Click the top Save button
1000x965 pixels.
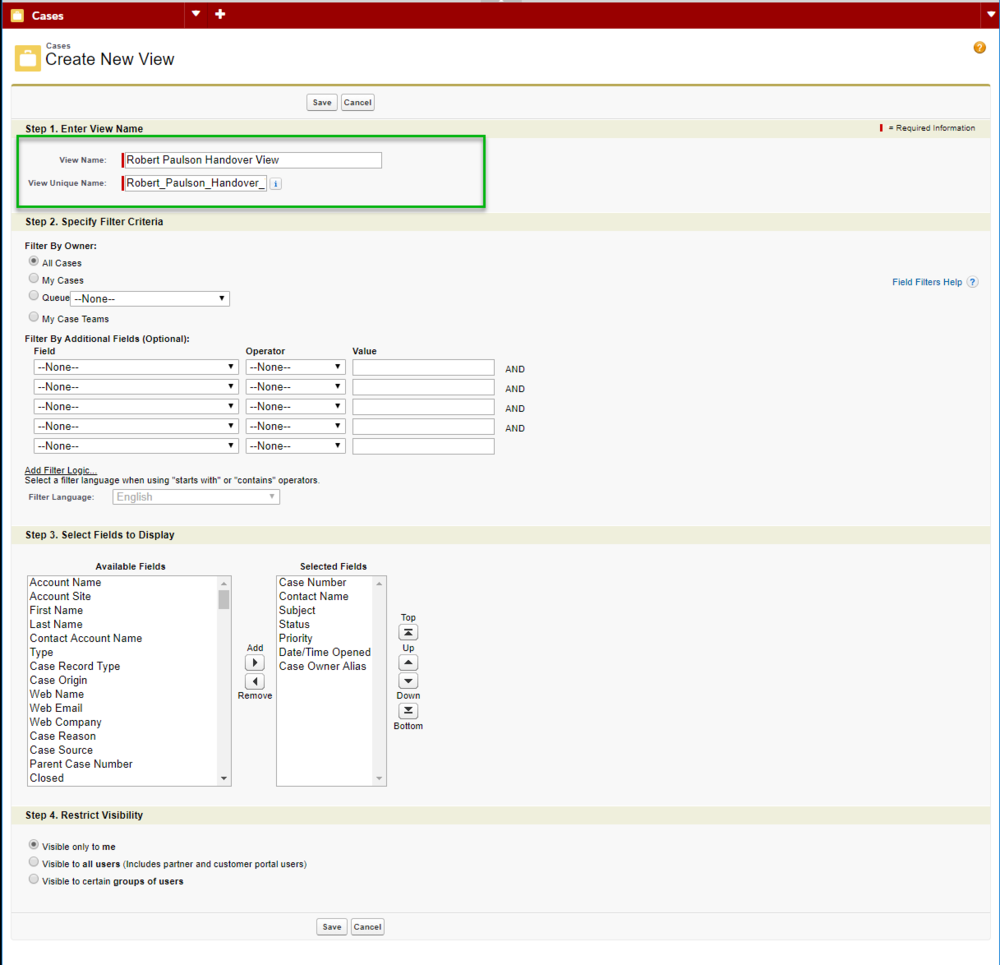322,102
